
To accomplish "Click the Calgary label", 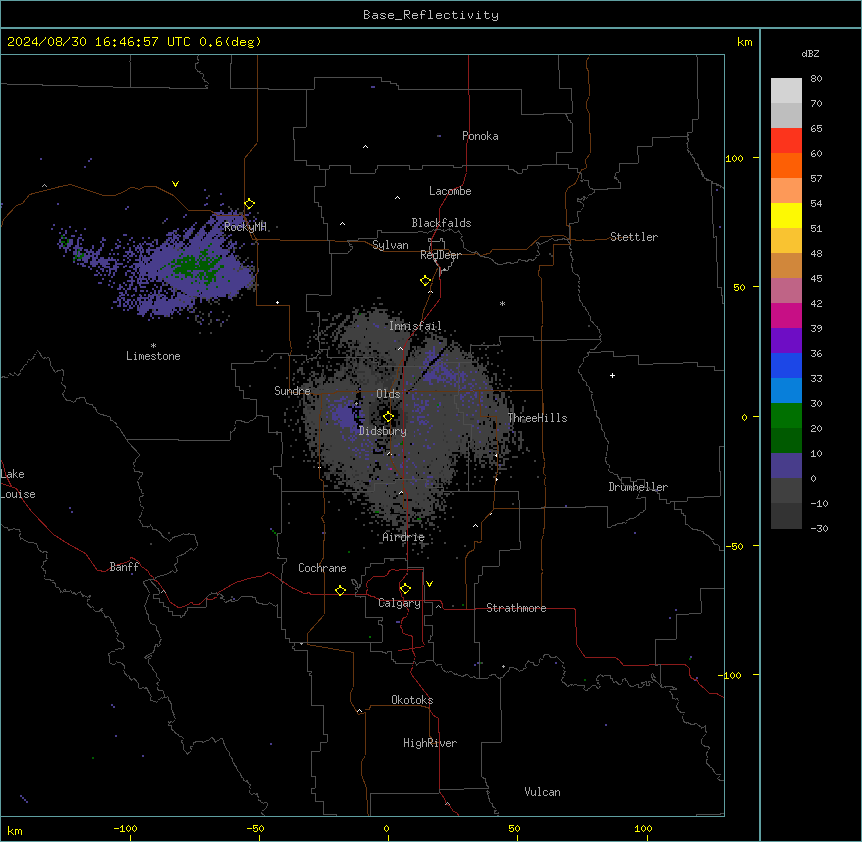I will coord(399,603).
